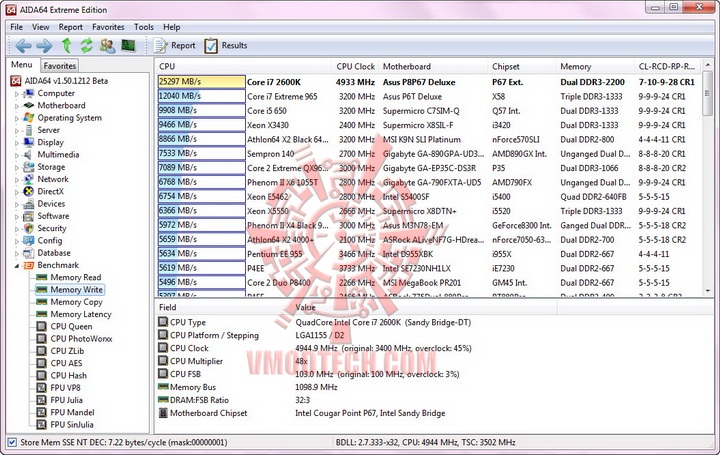Click the Back navigation arrow
720x455 pixels.
pos(23,45)
